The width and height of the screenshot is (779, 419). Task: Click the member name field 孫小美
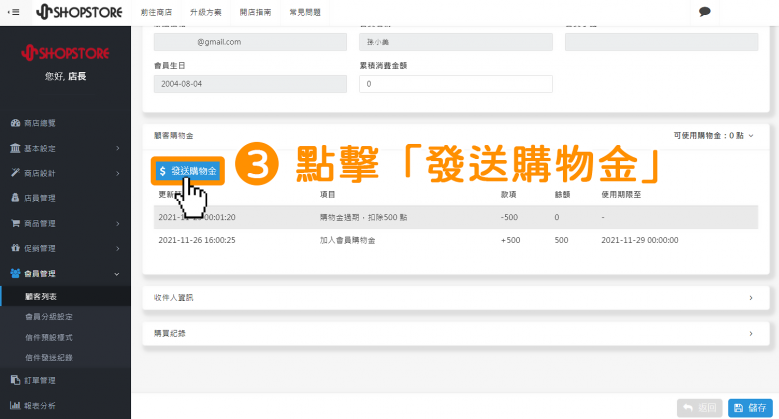click(x=456, y=42)
